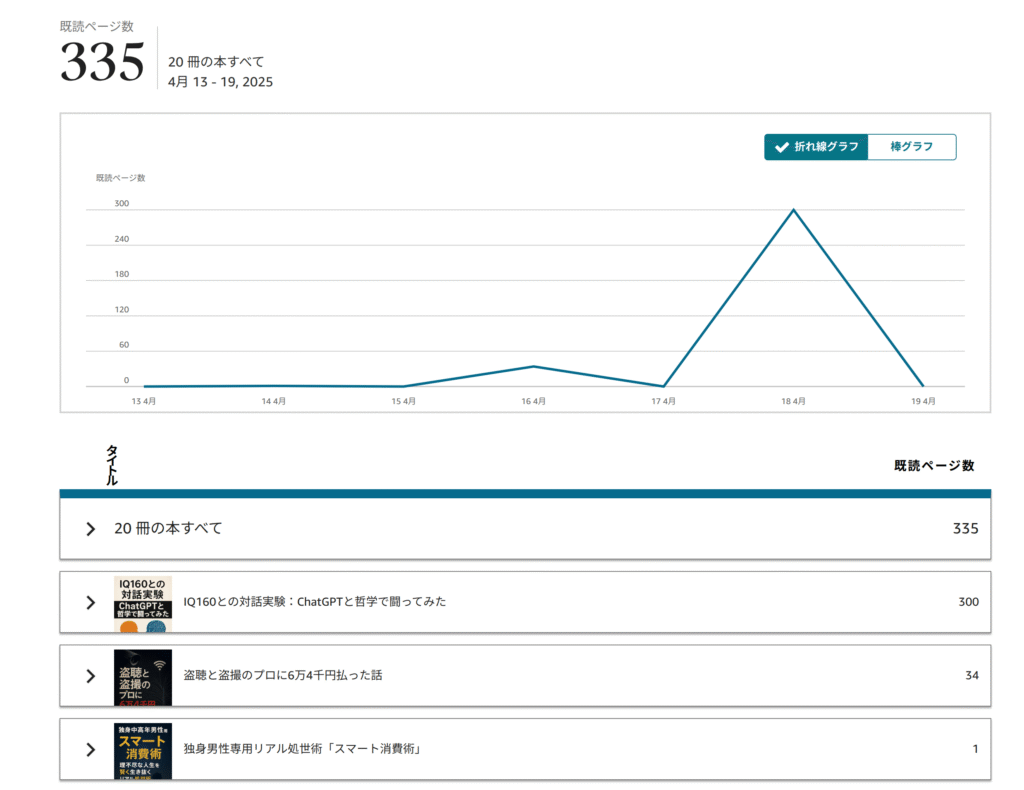1024x790 pixels.
Task: Click the 13 4月 x-axis label
Action: (x=144, y=401)
